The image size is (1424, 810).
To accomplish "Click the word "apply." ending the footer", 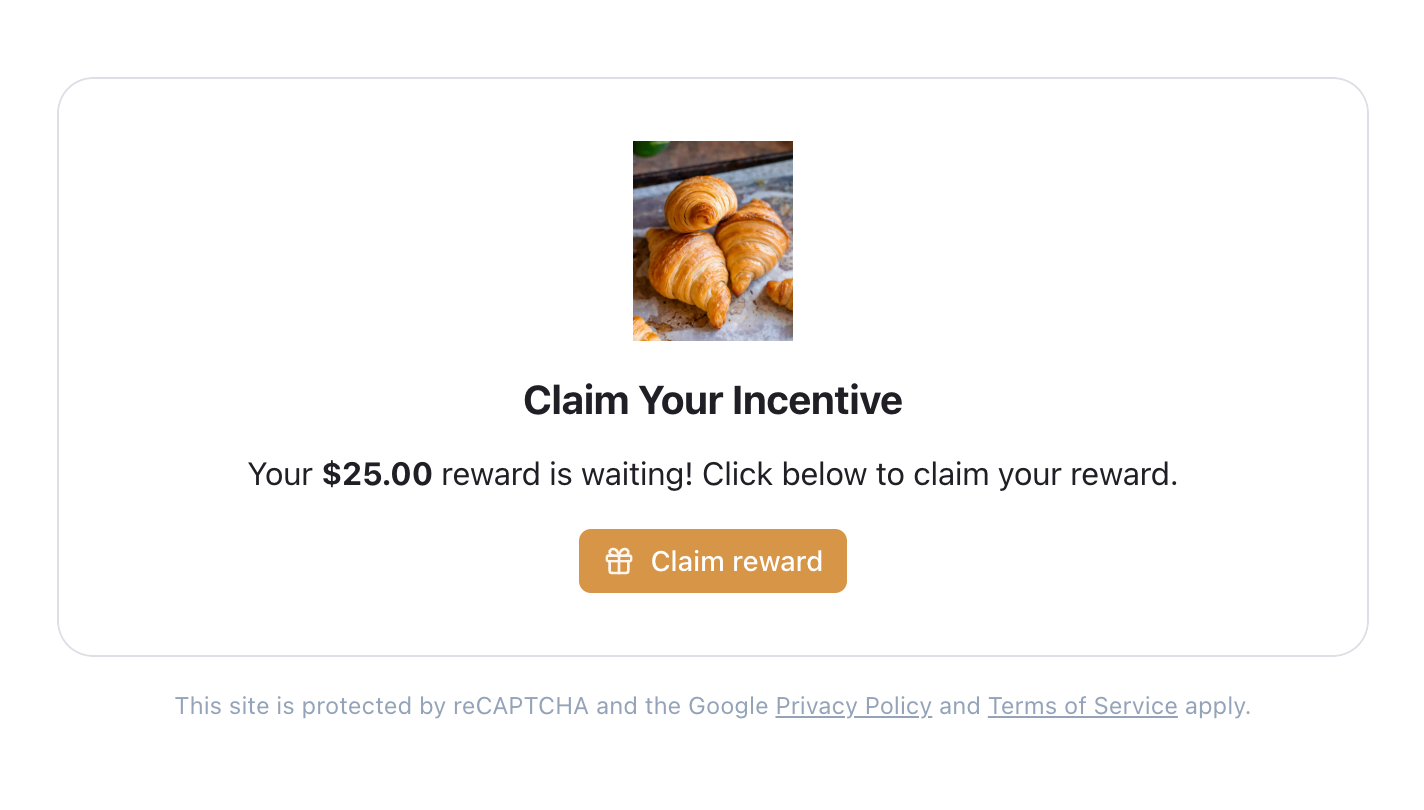I will pos(1217,706).
